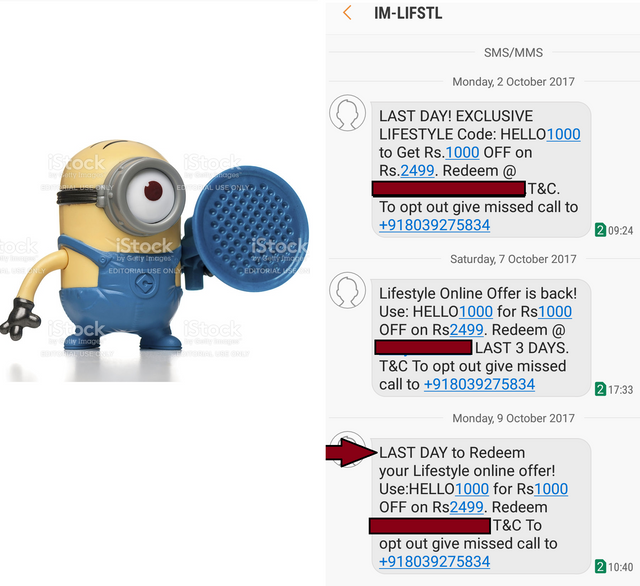This screenshot has width=640, height=586.
Task: Click Rs.2499 link in first message
Action: [x=417, y=171]
